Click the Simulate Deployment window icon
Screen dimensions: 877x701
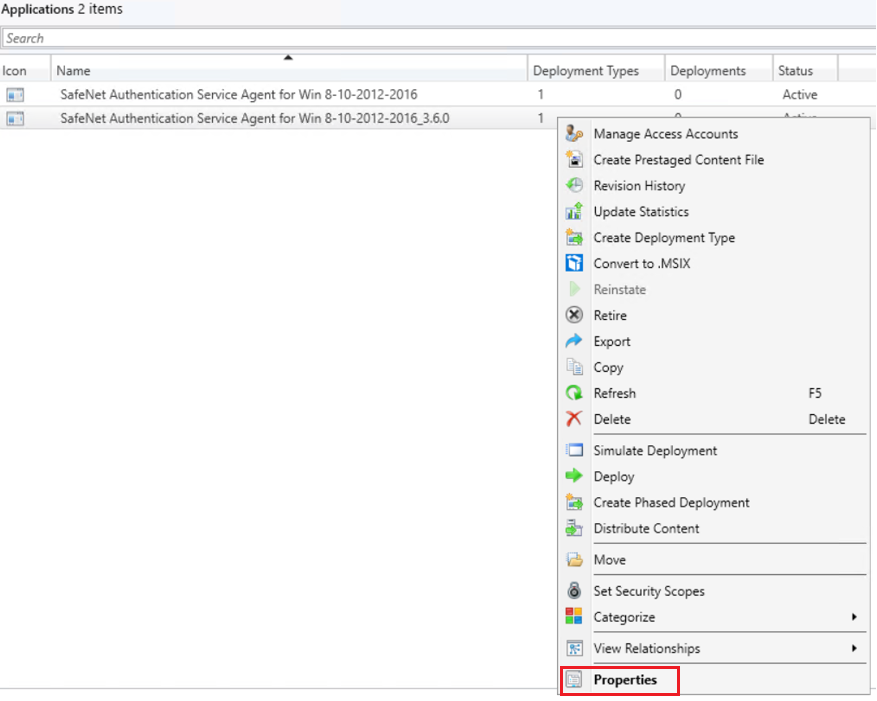click(574, 450)
